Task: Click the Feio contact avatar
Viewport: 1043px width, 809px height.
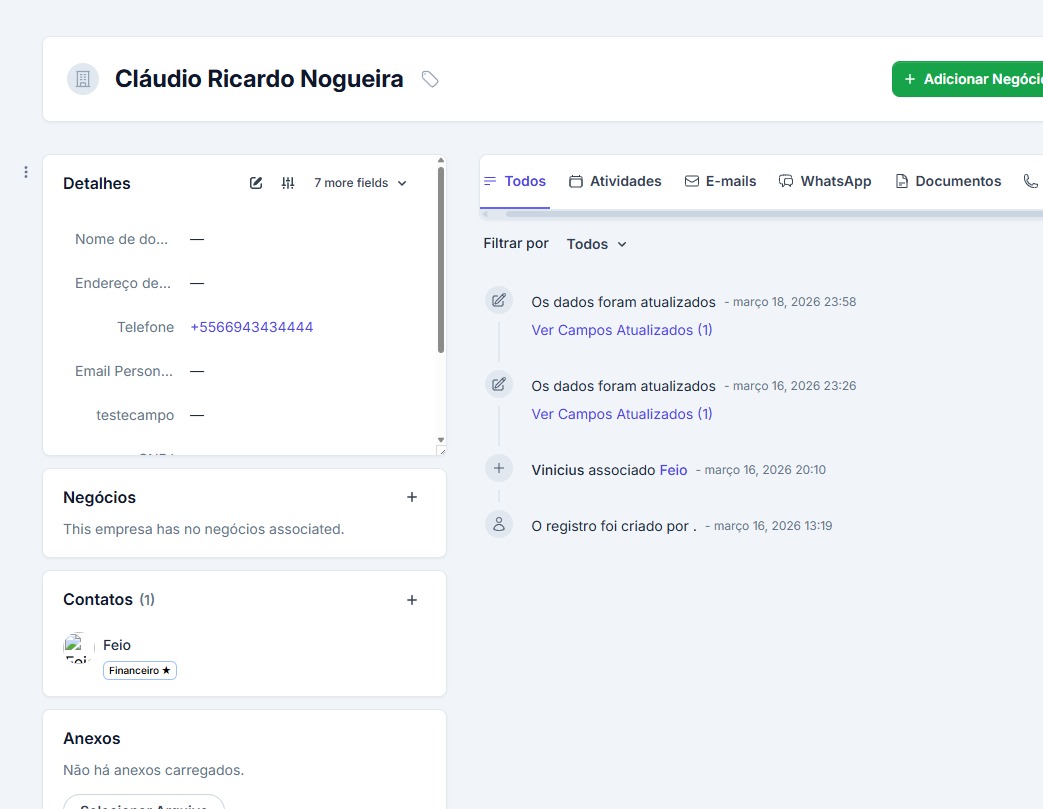Action: click(x=79, y=647)
